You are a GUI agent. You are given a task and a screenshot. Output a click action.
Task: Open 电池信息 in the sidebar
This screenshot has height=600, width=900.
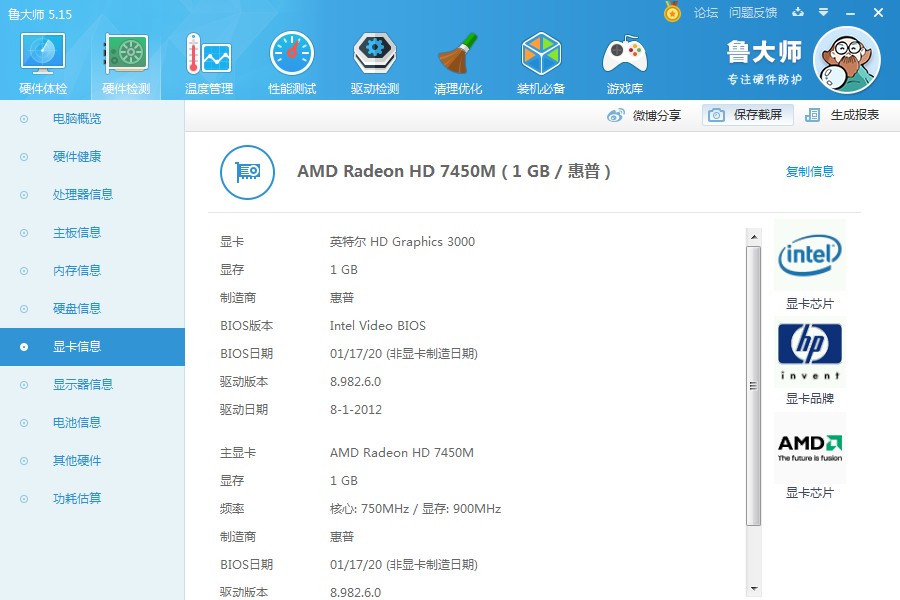click(77, 423)
